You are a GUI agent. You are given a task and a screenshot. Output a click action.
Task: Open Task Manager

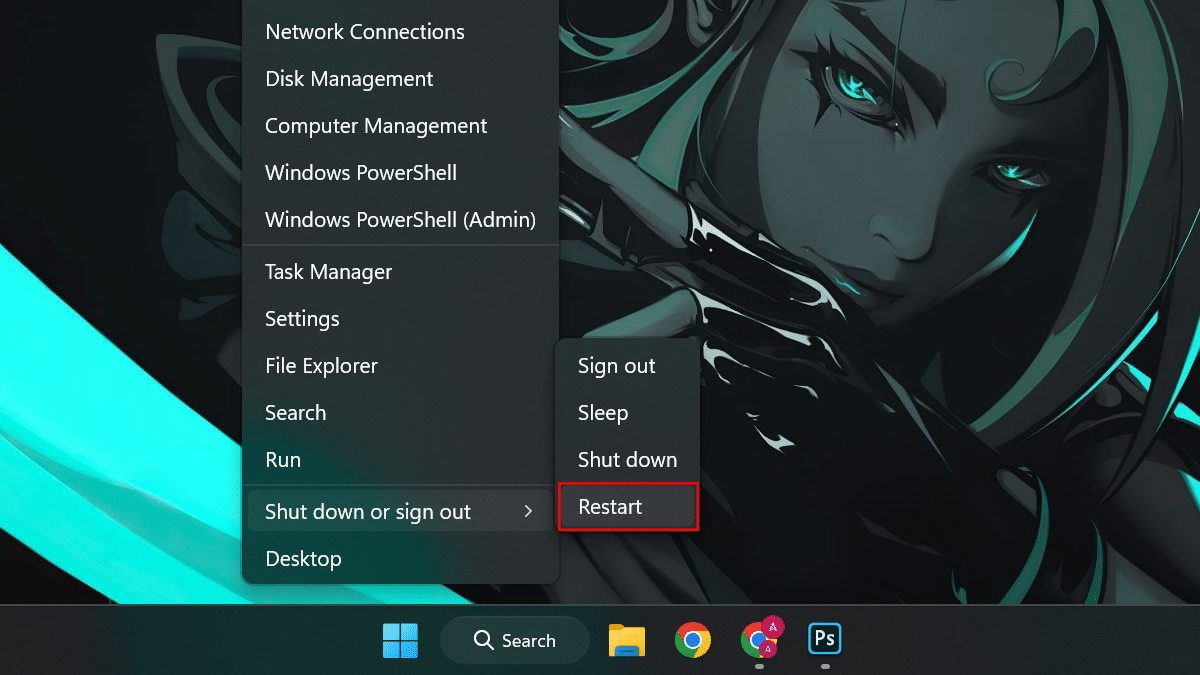coord(400,272)
